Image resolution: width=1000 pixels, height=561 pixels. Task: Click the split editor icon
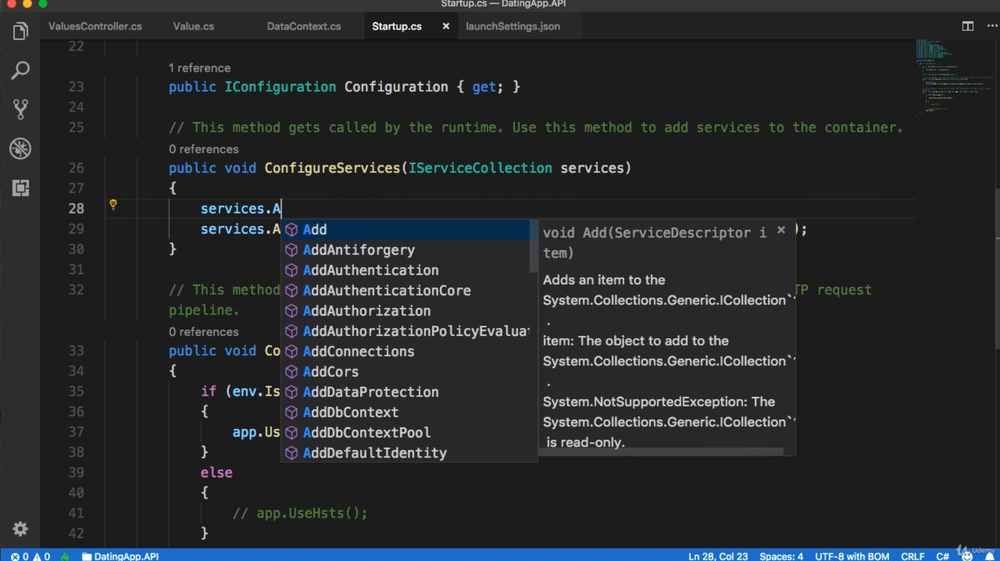tap(967, 26)
